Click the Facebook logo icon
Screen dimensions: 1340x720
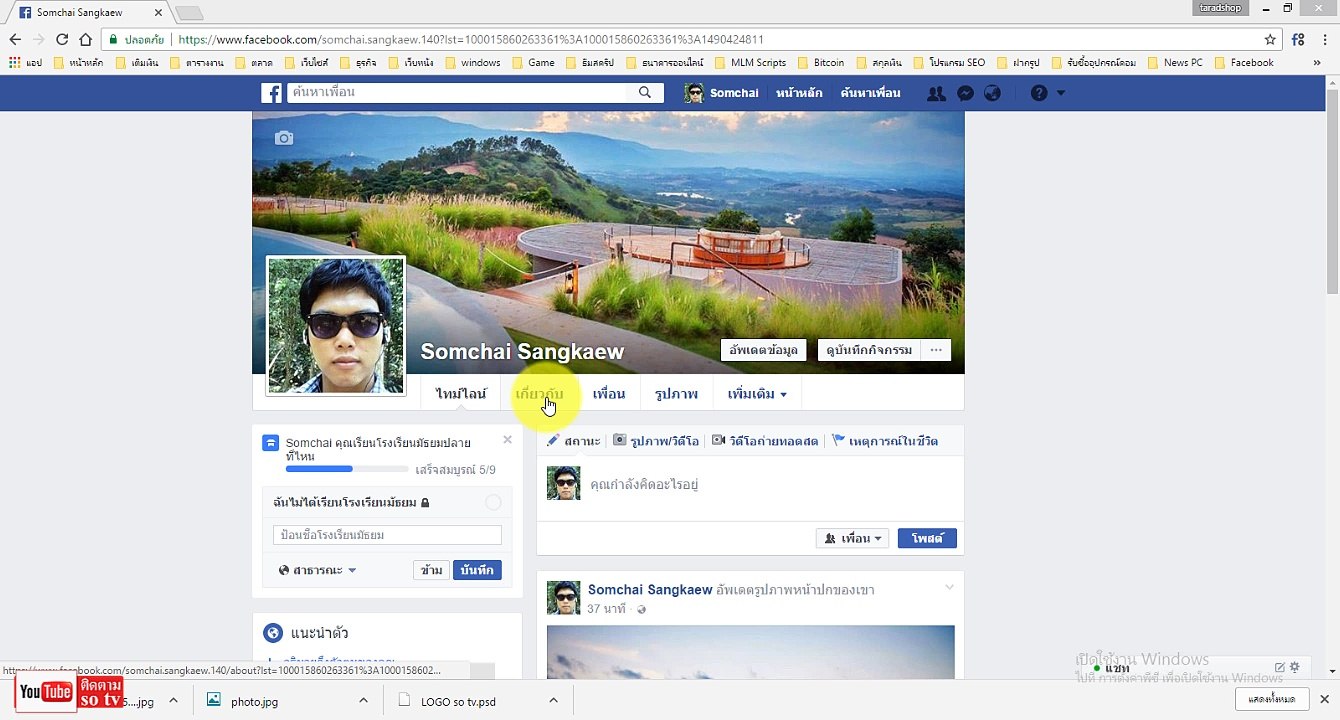click(271, 93)
